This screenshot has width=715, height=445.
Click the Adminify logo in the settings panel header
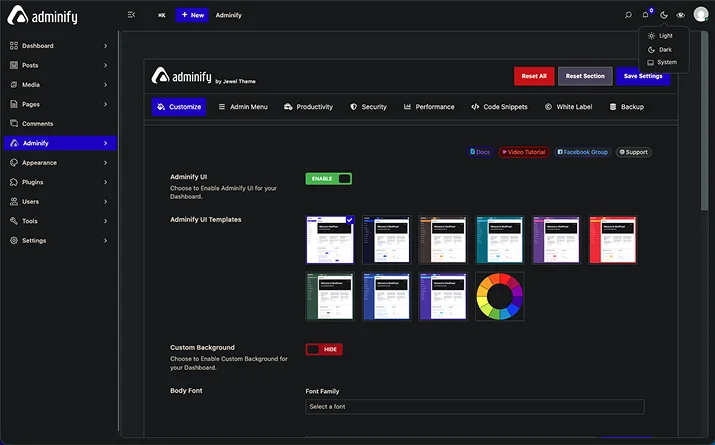tap(181, 76)
